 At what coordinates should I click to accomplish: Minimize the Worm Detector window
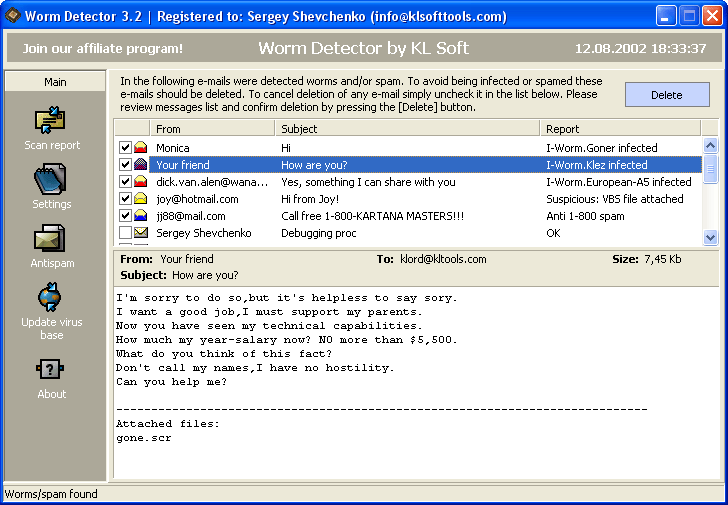tap(666, 16)
